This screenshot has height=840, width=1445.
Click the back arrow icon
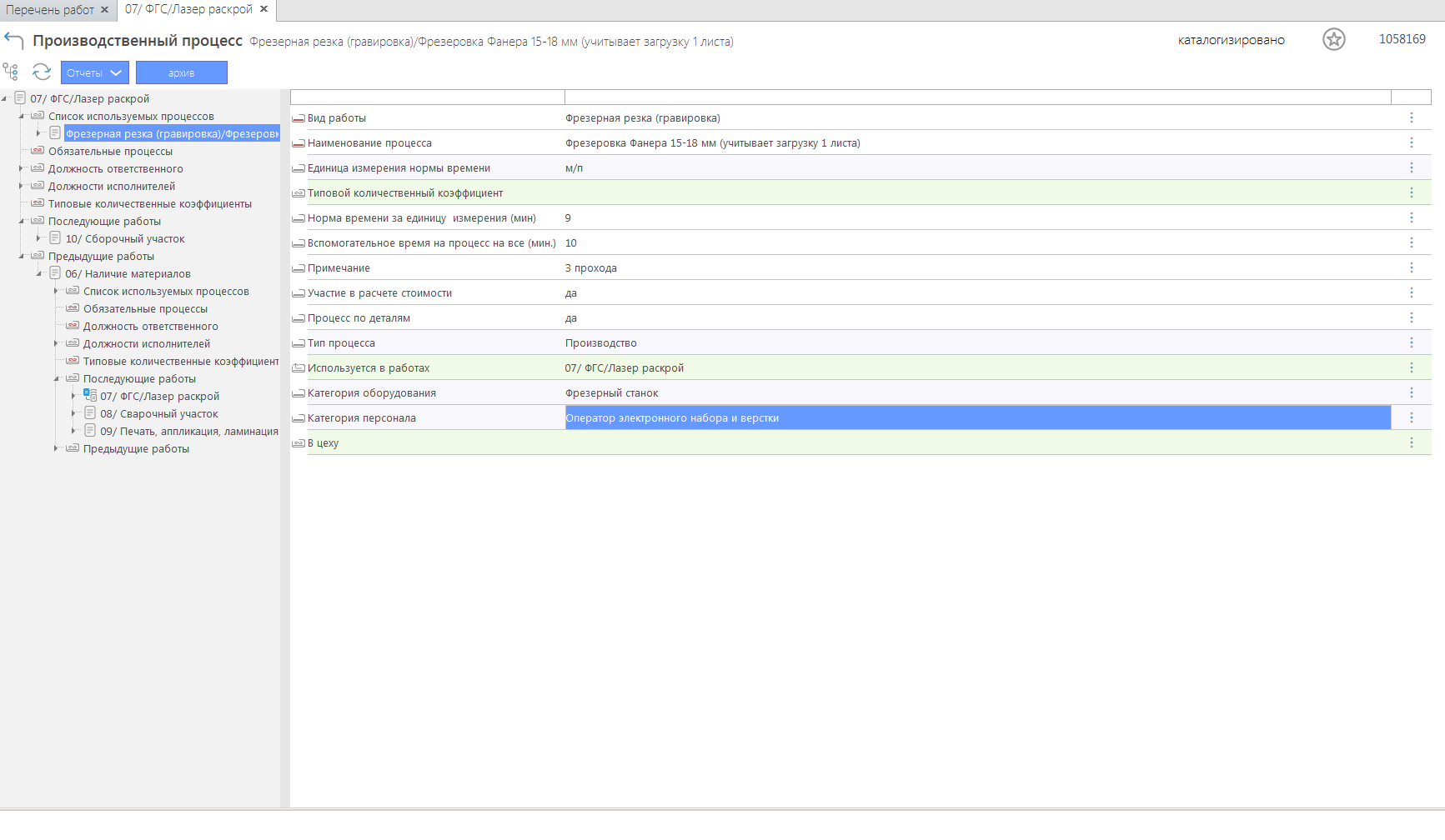pyautogui.click(x=13, y=40)
